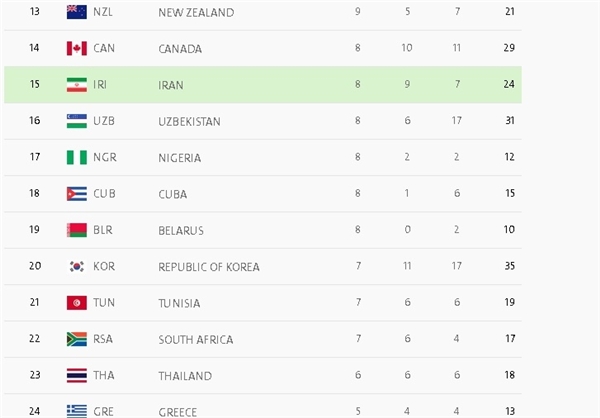Select Iran's total medal count 24
Viewport: 600px width, 418px height.
pyautogui.click(x=509, y=84)
